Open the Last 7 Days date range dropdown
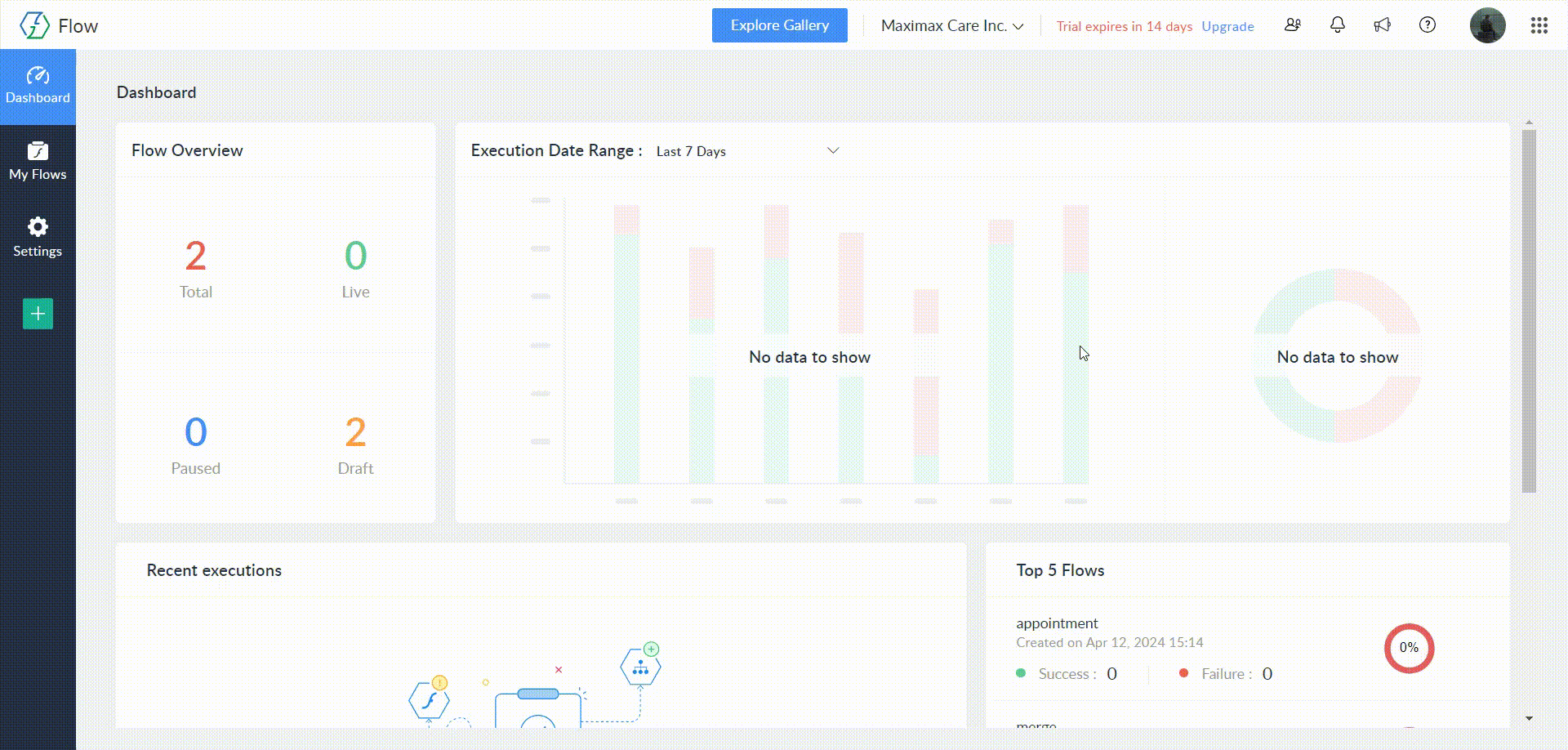1568x750 pixels. point(747,151)
